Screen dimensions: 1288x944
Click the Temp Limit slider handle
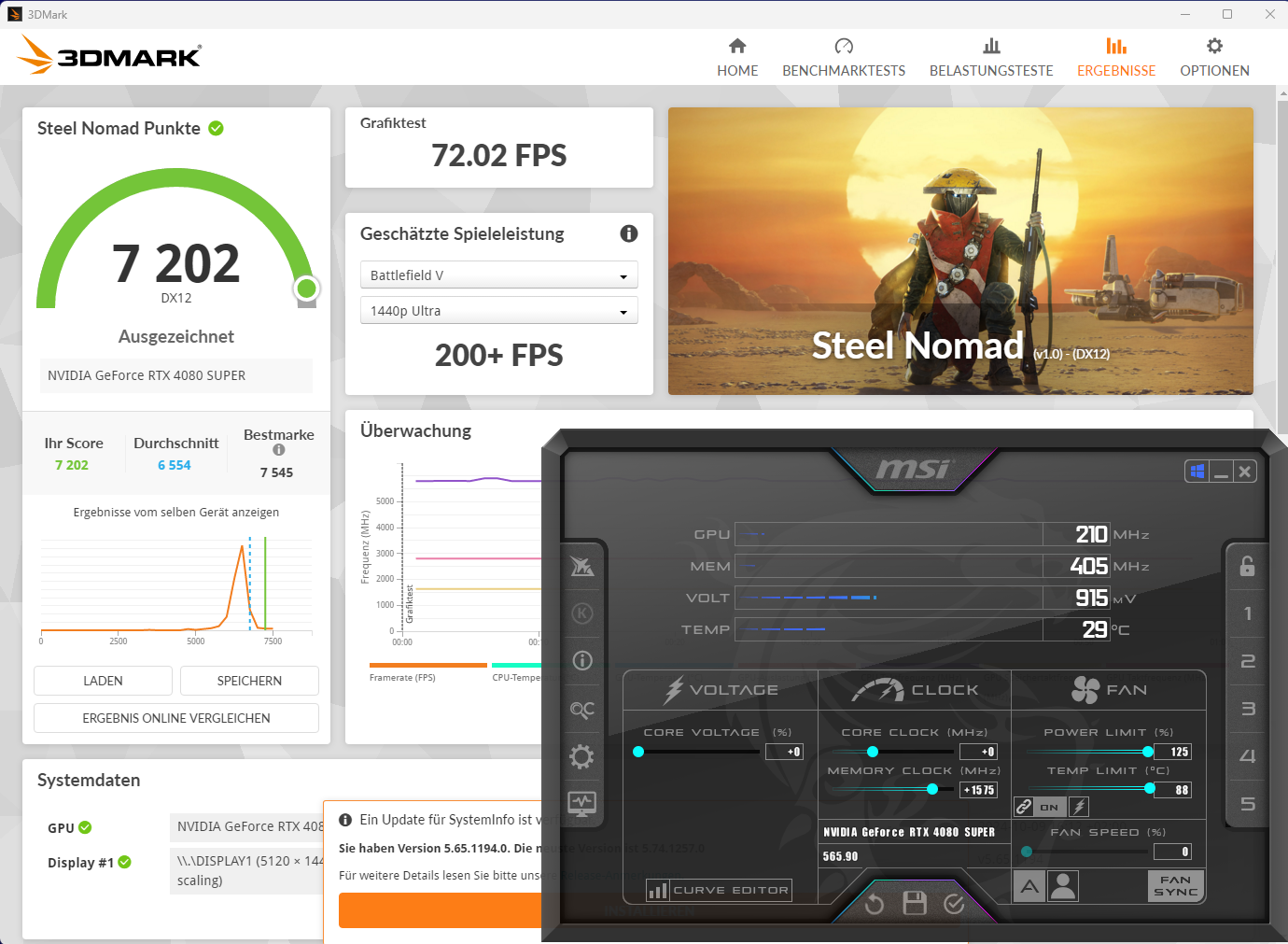point(1150,789)
